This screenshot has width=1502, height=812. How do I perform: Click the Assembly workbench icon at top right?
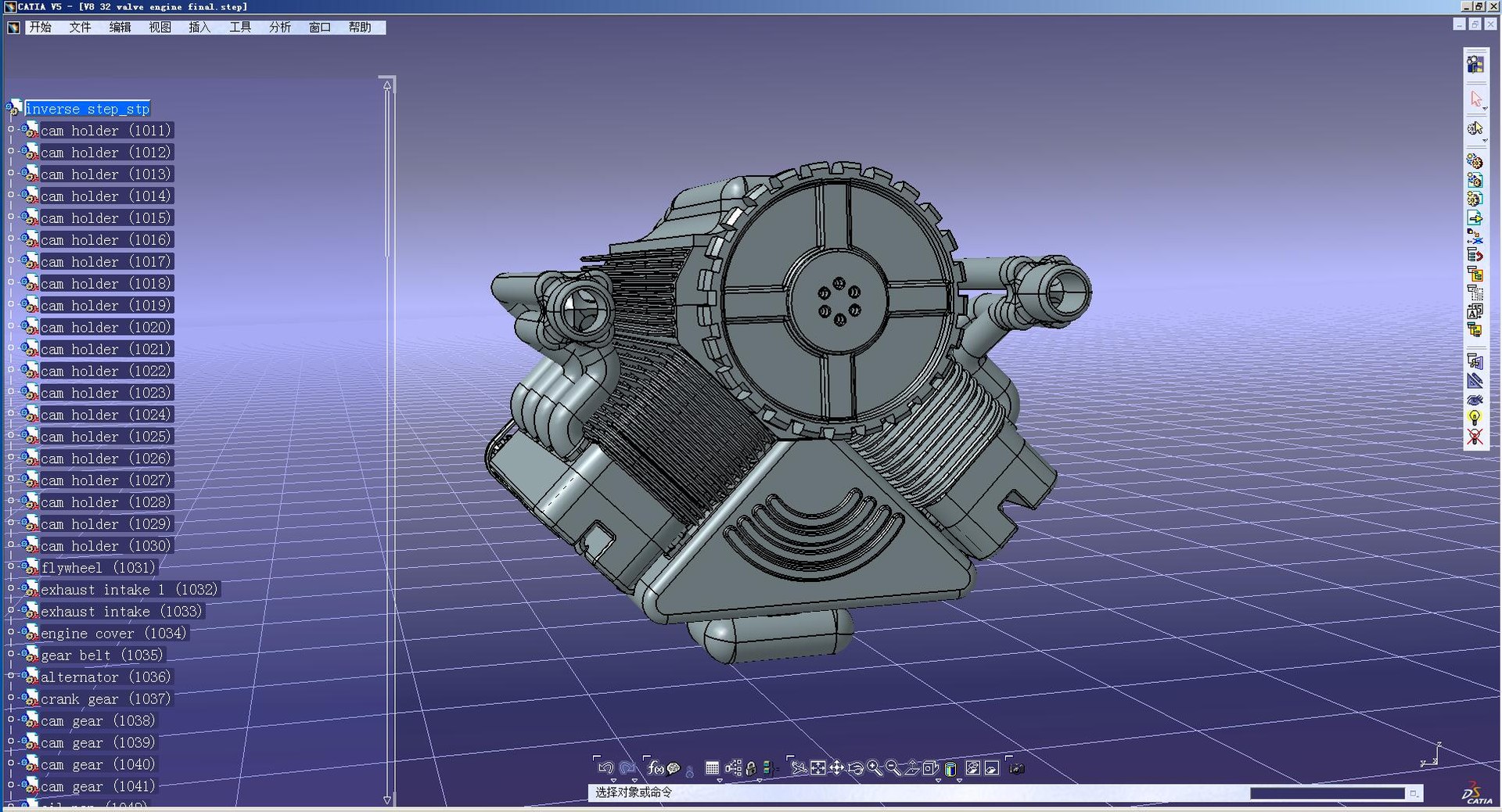[1475, 64]
